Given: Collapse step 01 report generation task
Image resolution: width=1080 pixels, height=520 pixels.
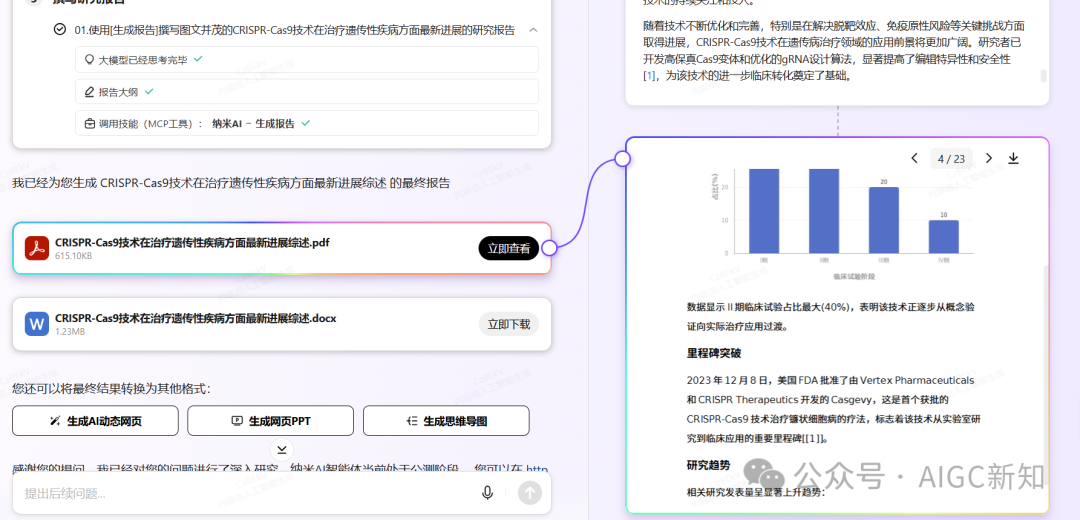Looking at the screenshot, I should pos(533,30).
